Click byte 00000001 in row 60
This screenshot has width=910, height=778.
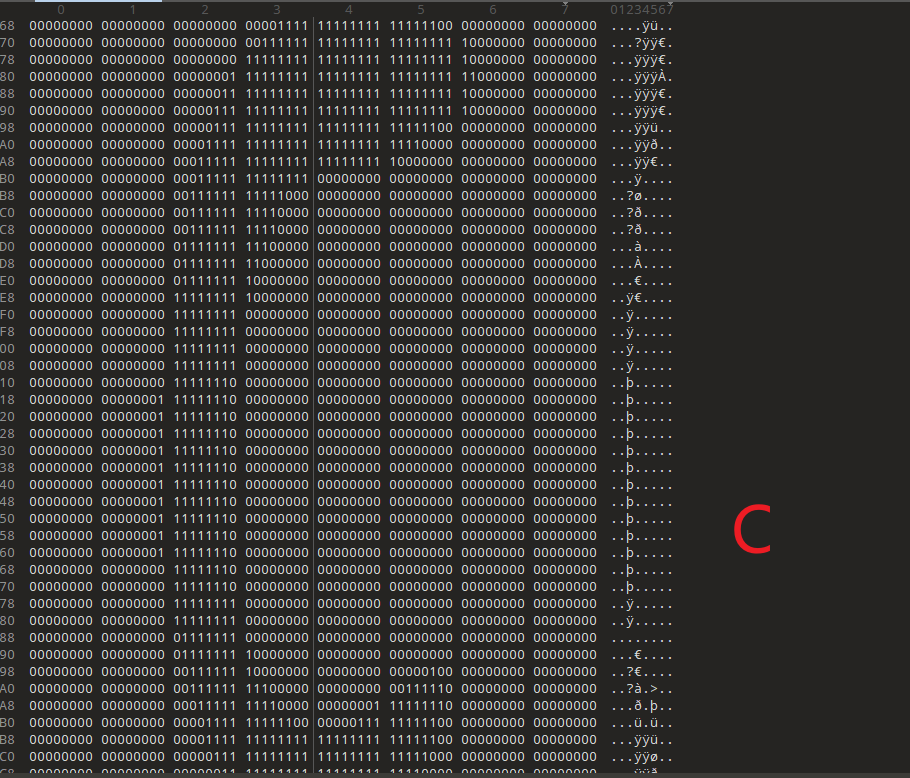pos(133,553)
